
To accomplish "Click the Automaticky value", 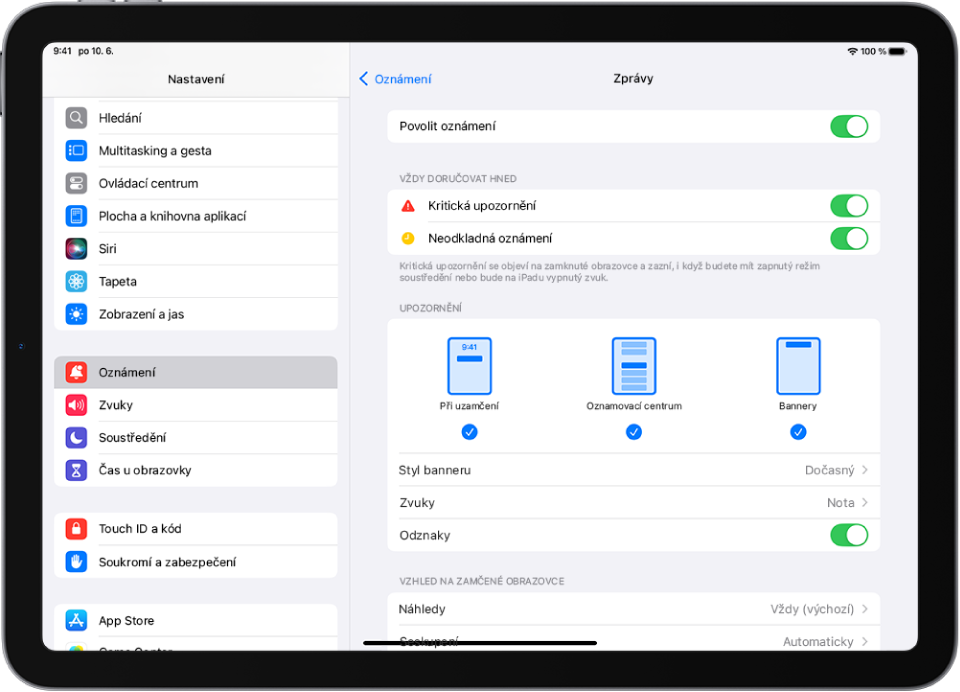I will [818, 641].
